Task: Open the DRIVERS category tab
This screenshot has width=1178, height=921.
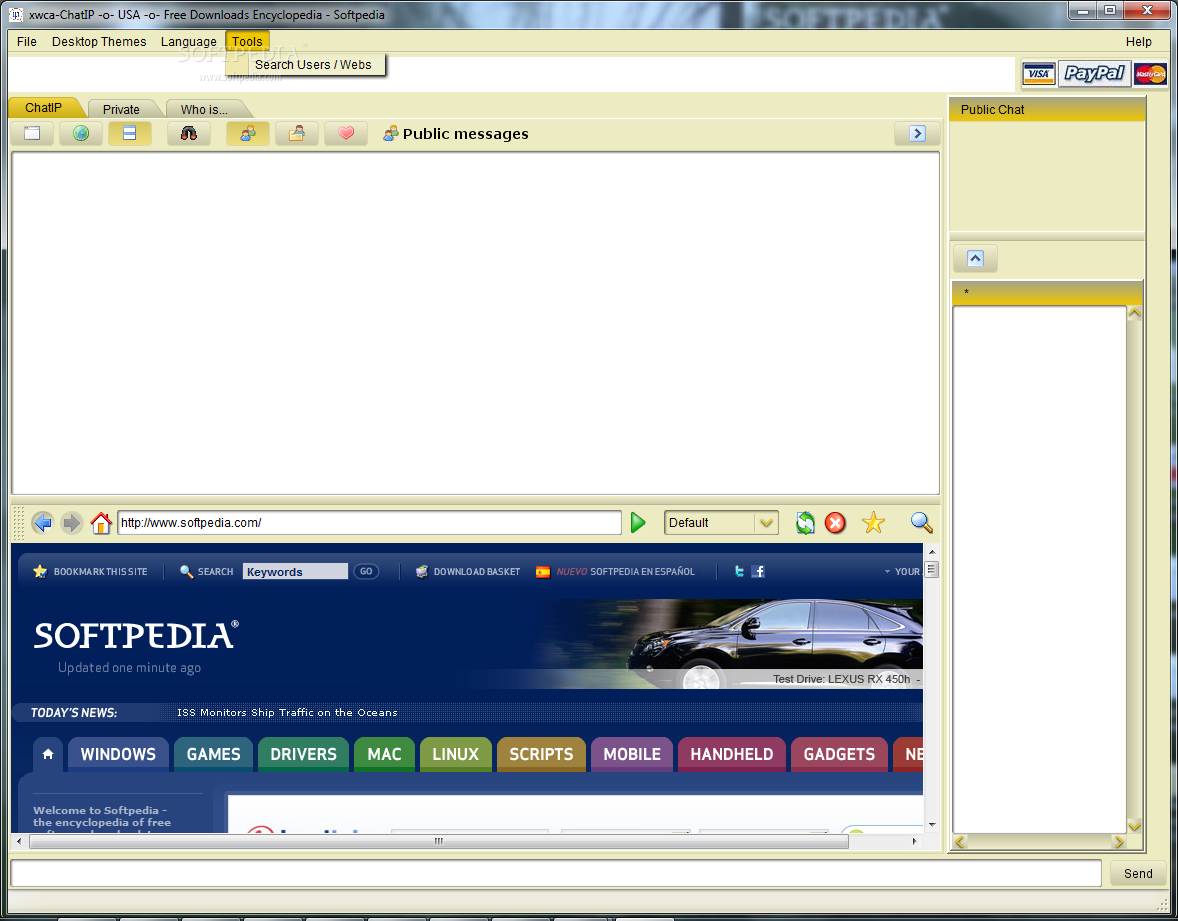Action: (x=304, y=754)
